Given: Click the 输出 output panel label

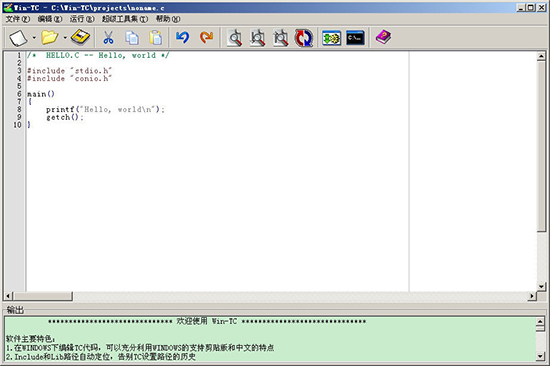Looking at the screenshot, I should click(x=15, y=310).
